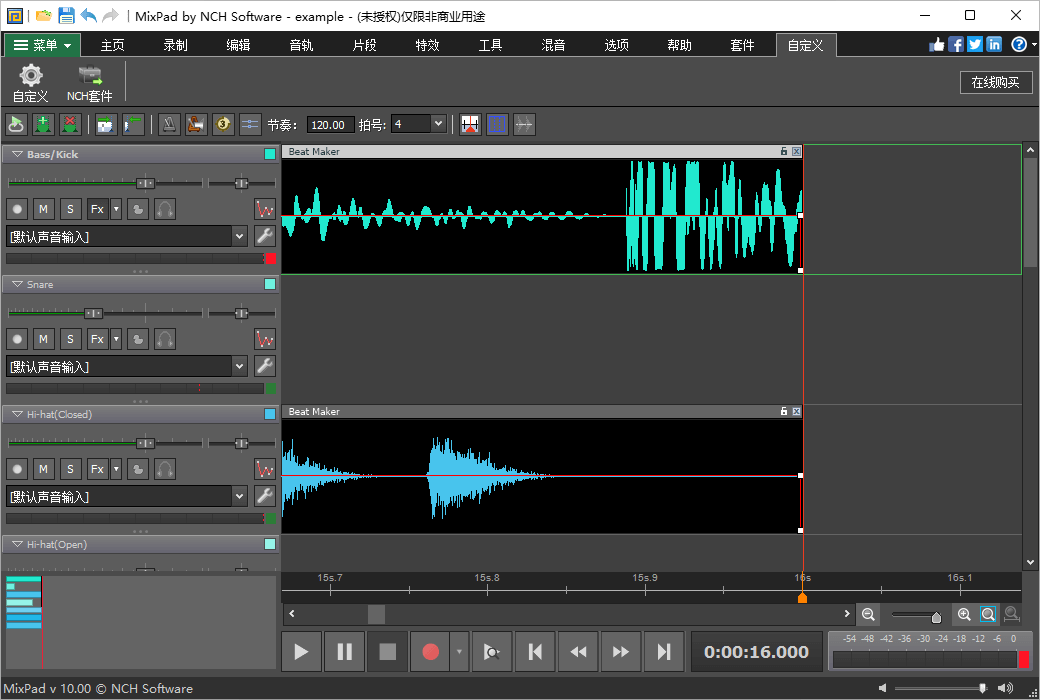
Task: Switch to the 帮助 tab
Action: [680, 45]
